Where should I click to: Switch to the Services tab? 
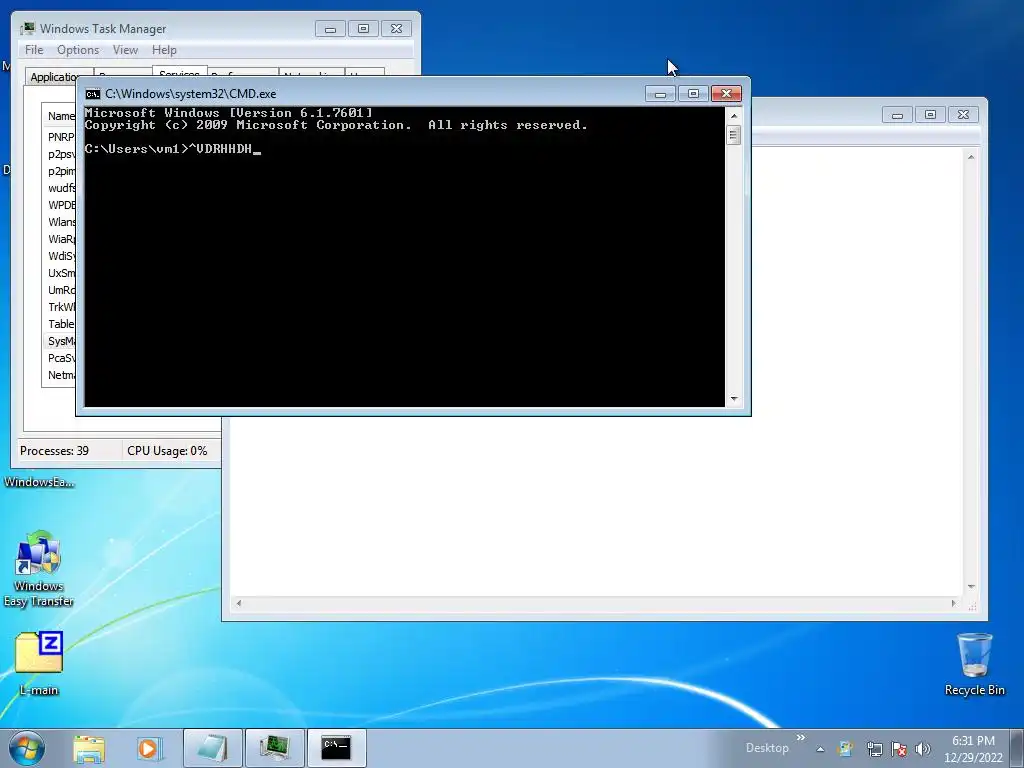180,72
